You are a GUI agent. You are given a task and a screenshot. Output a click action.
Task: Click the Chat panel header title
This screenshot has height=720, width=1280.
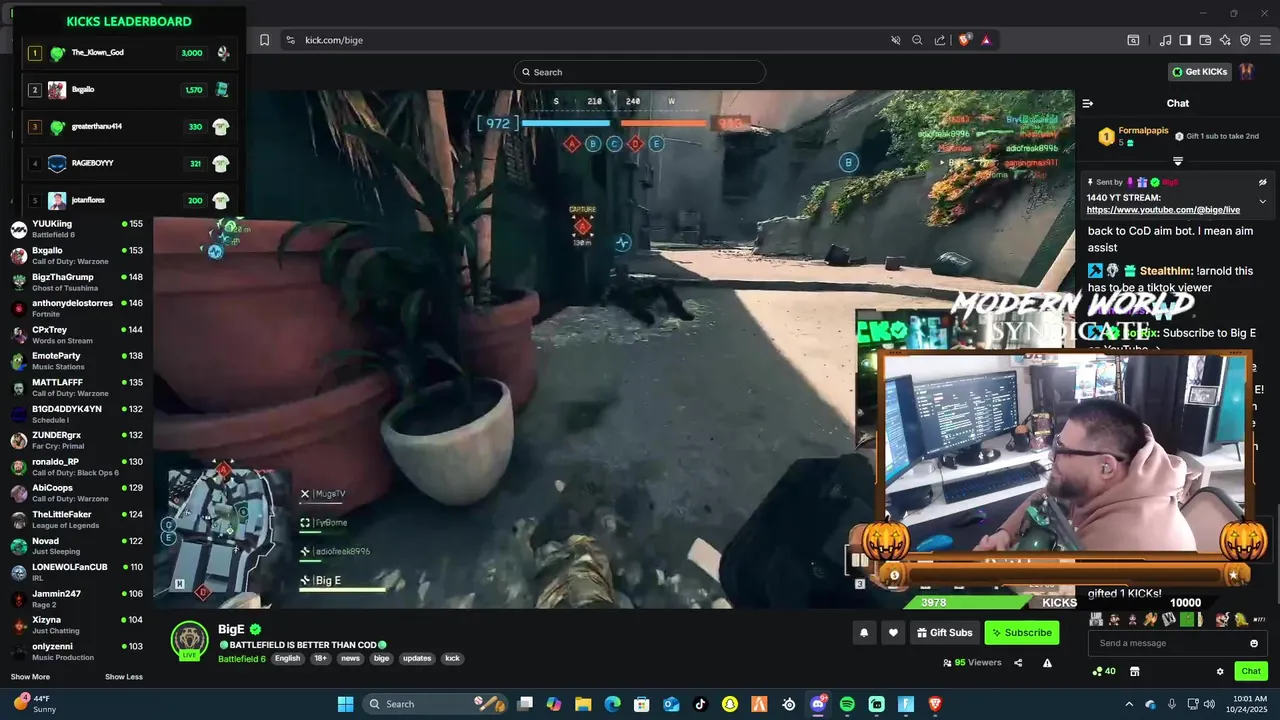[x=1178, y=103]
